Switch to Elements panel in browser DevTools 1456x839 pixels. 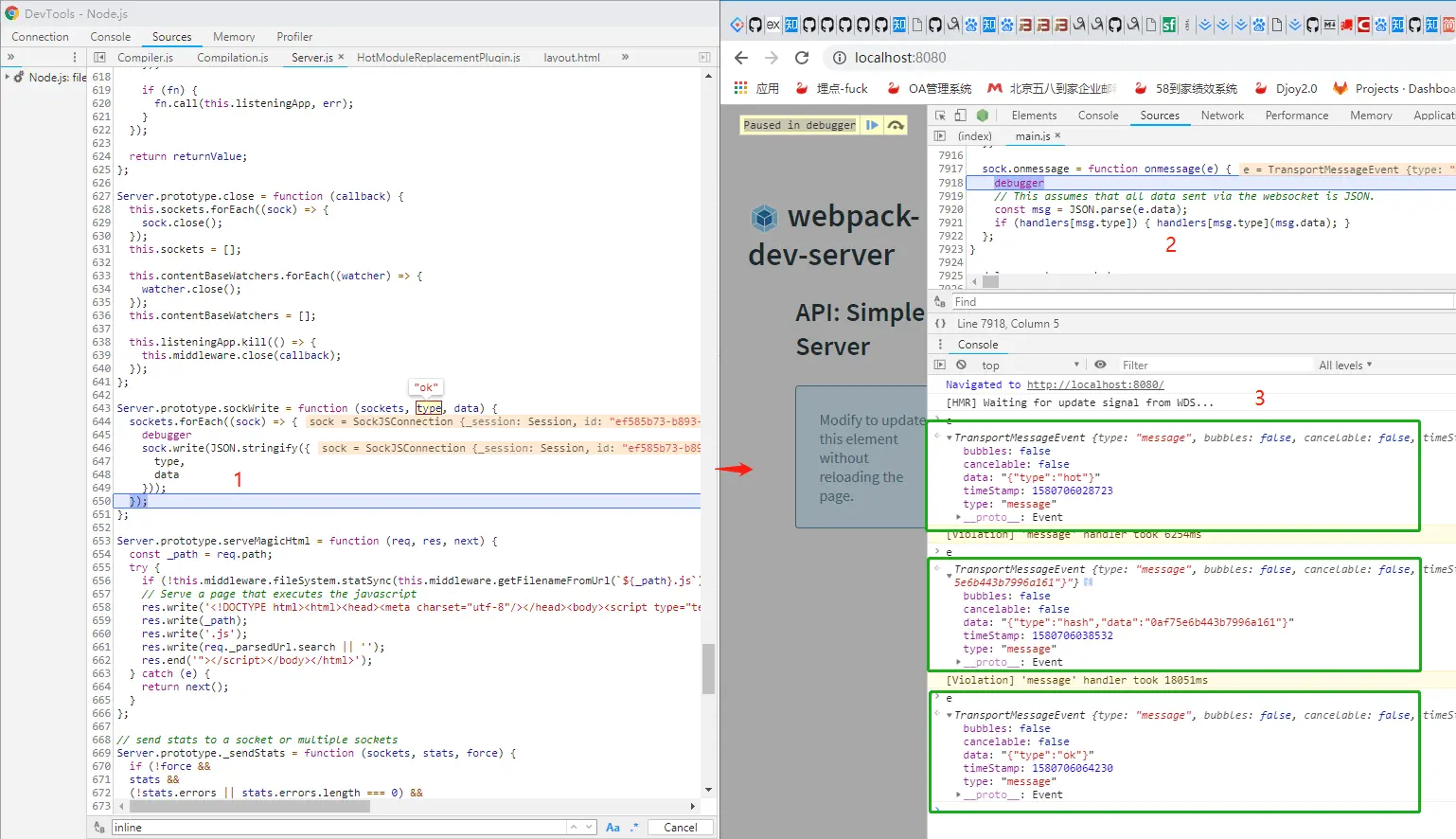1034,116
